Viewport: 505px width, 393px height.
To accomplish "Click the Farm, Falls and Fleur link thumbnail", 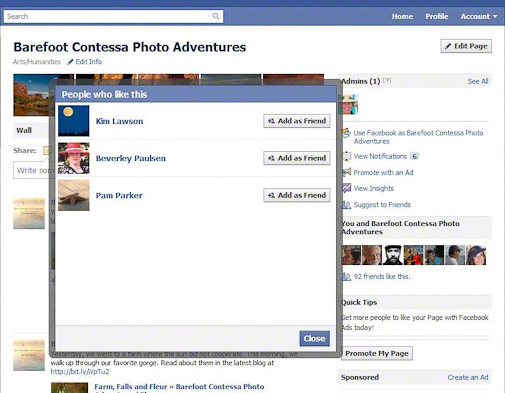I will (x=69, y=388).
